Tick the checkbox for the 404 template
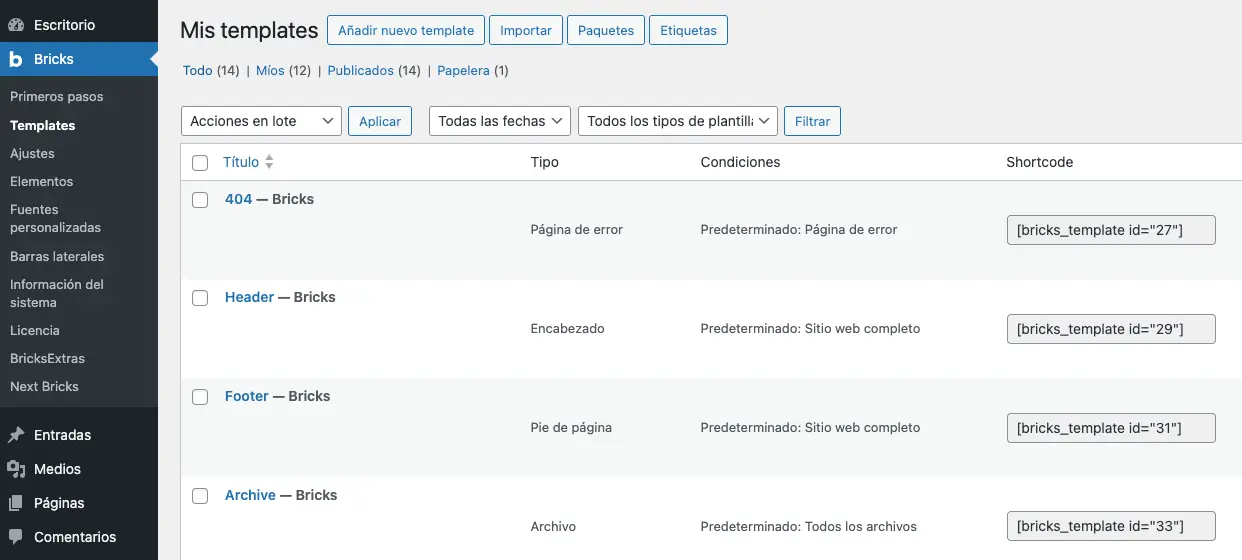The height and width of the screenshot is (560, 1242). click(200, 200)
